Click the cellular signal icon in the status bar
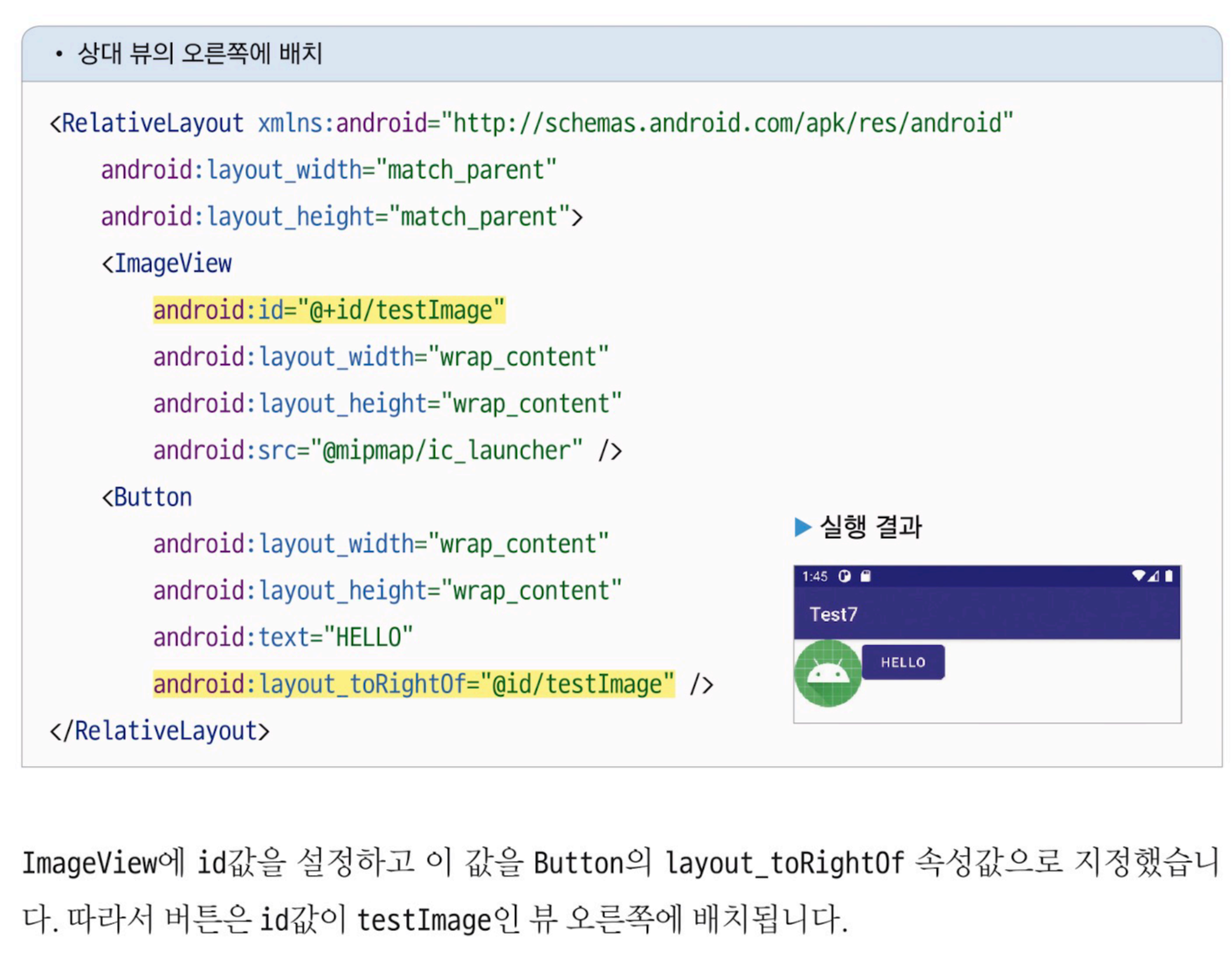 tap(1153, 576)
